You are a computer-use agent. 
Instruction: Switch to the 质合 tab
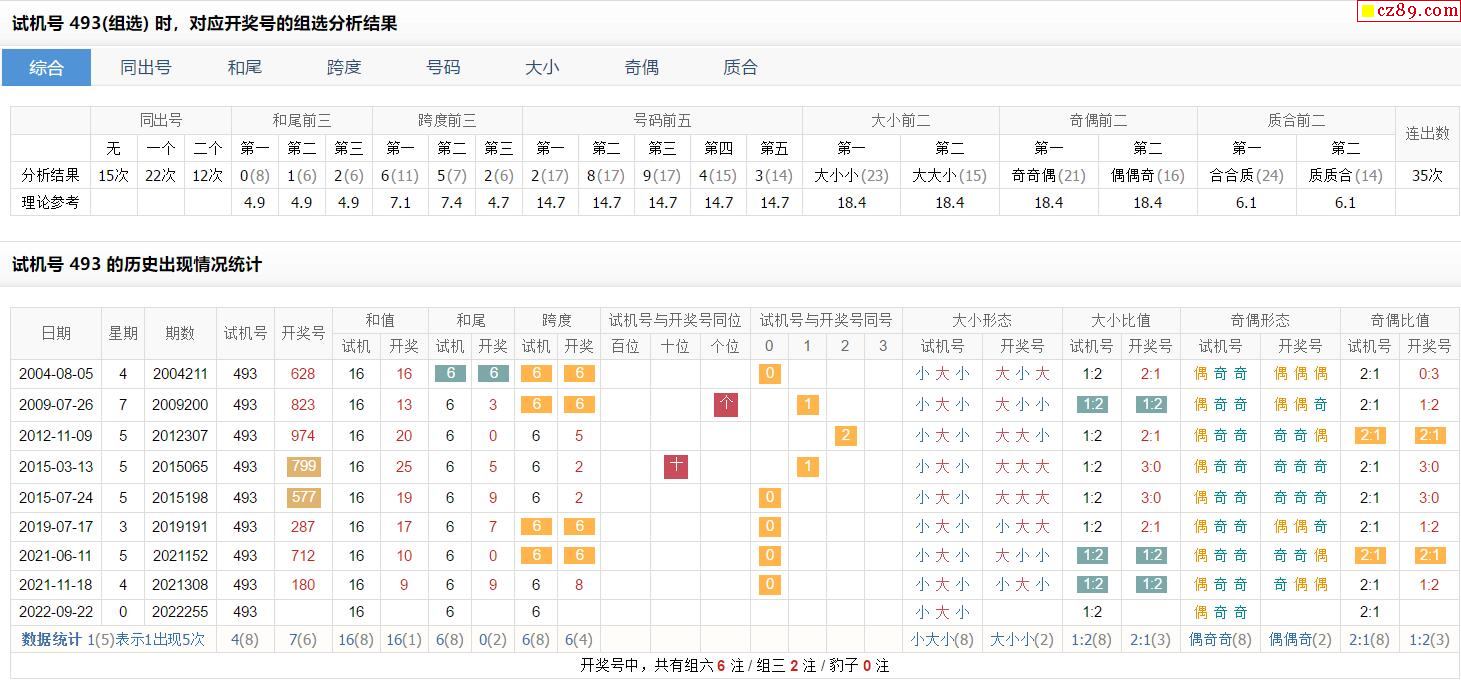740,67
